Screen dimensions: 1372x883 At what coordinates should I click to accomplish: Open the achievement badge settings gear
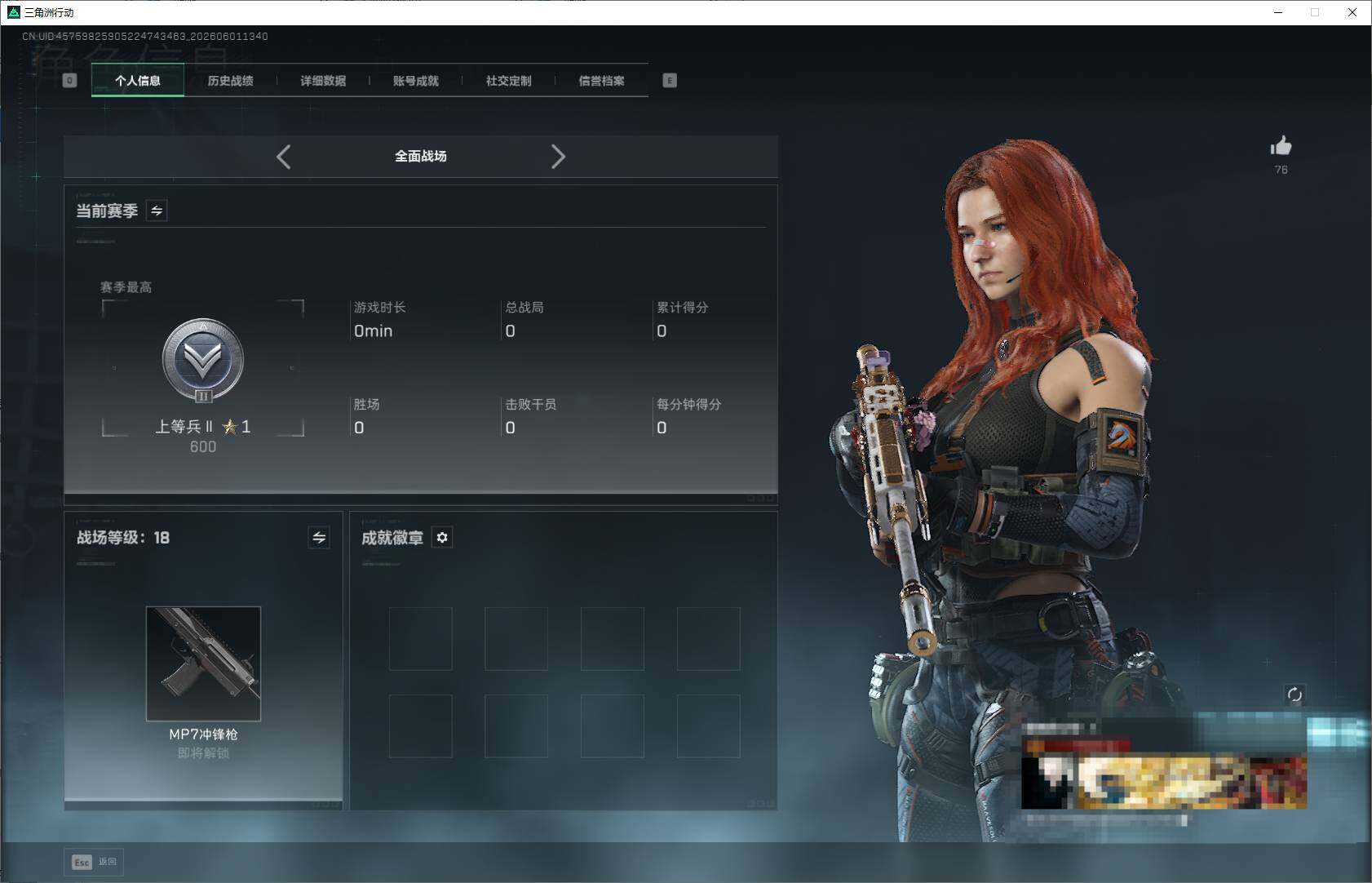click(x=442, y=537)
